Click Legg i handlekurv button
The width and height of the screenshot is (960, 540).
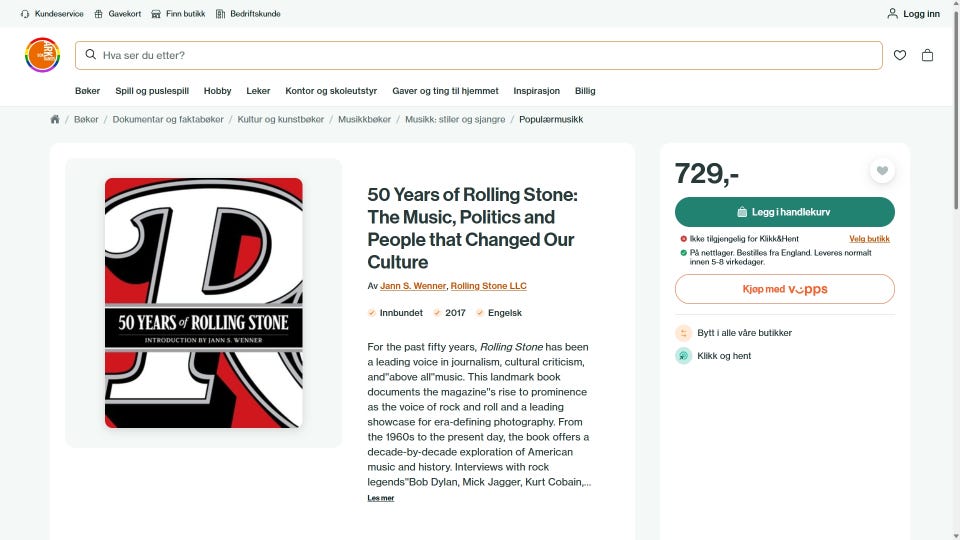click(784, 212)
